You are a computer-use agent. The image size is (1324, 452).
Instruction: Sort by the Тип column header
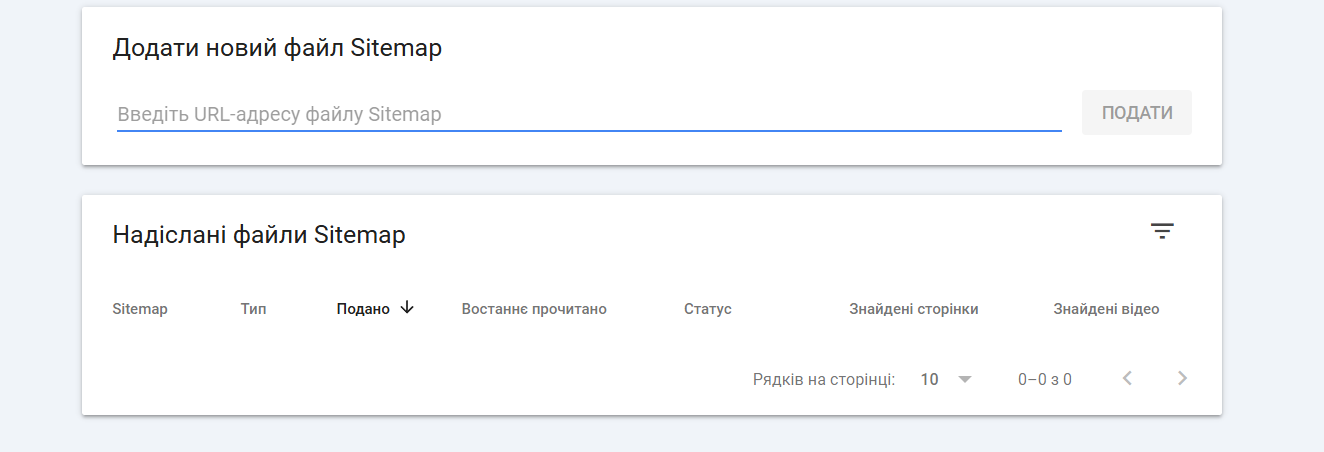(253, 309)
